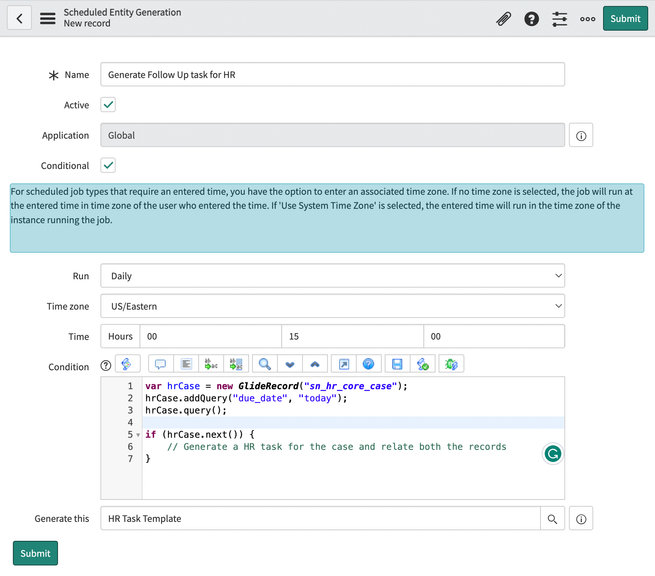Open the Run dropdown
655x576 pixels.
point(333,276)
